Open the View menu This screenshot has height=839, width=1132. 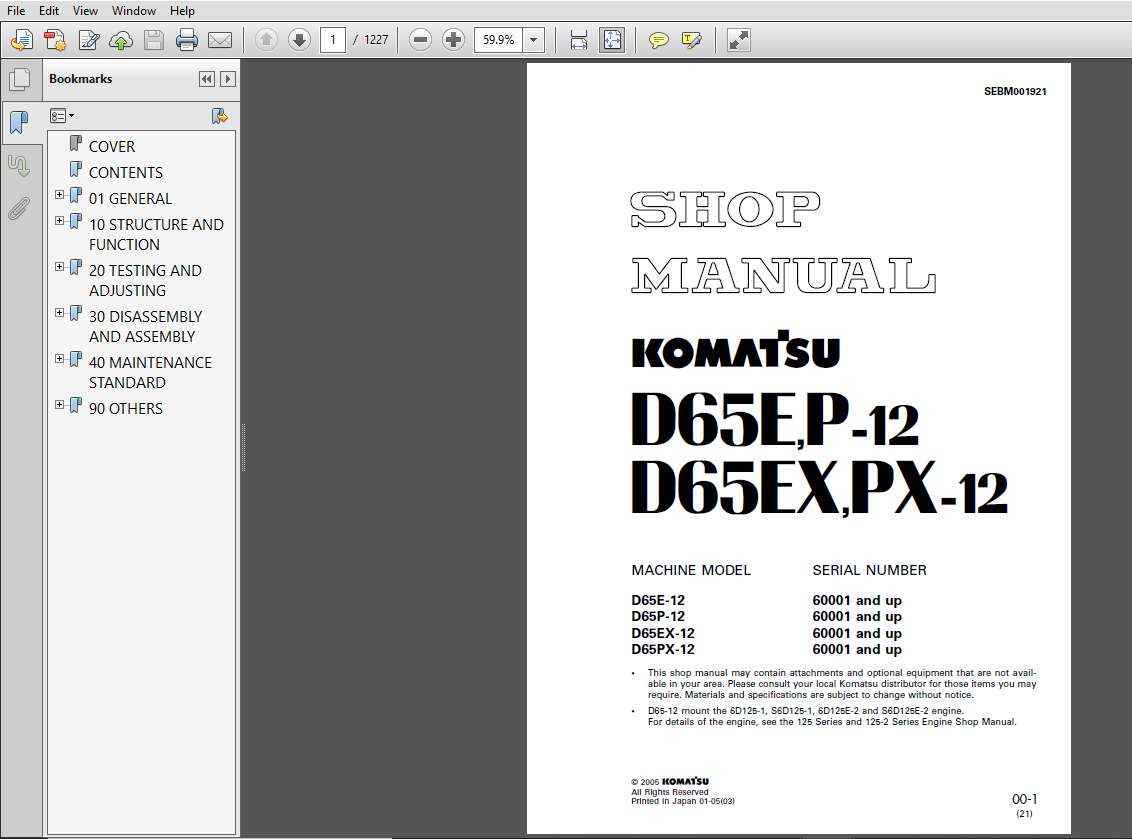85,11
